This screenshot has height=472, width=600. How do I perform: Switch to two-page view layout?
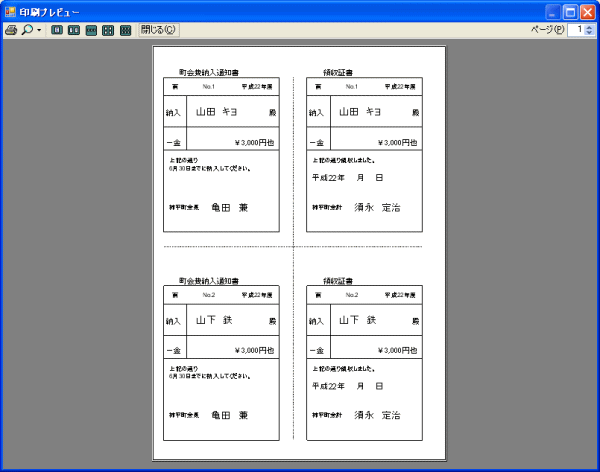click(74, 30)
